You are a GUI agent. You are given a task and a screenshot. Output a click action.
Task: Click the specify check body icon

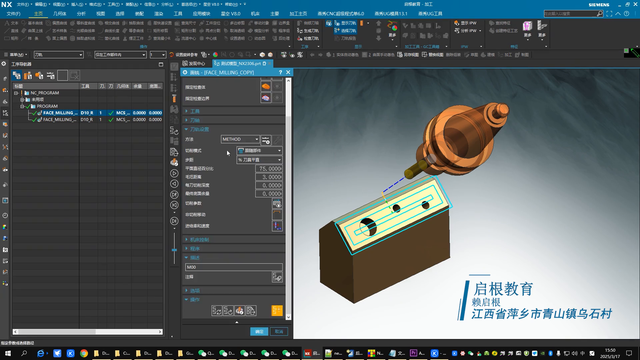(266, 87)
